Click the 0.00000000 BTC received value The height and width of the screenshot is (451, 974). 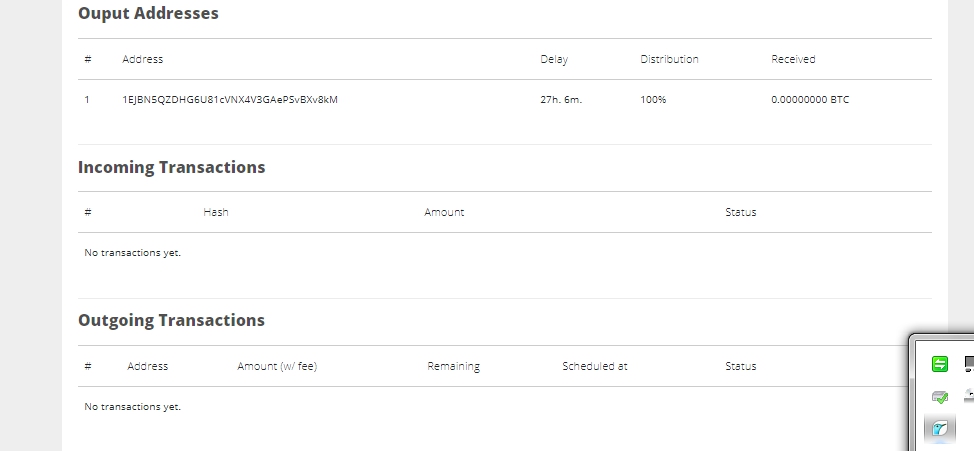click(810, 100)
